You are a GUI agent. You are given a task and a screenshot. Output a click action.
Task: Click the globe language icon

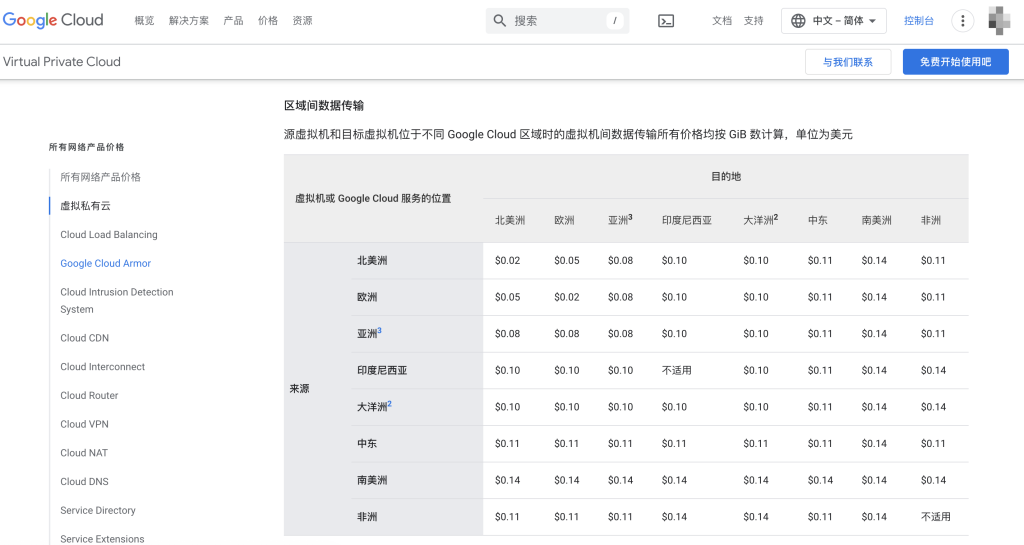(x=798, y=21)
